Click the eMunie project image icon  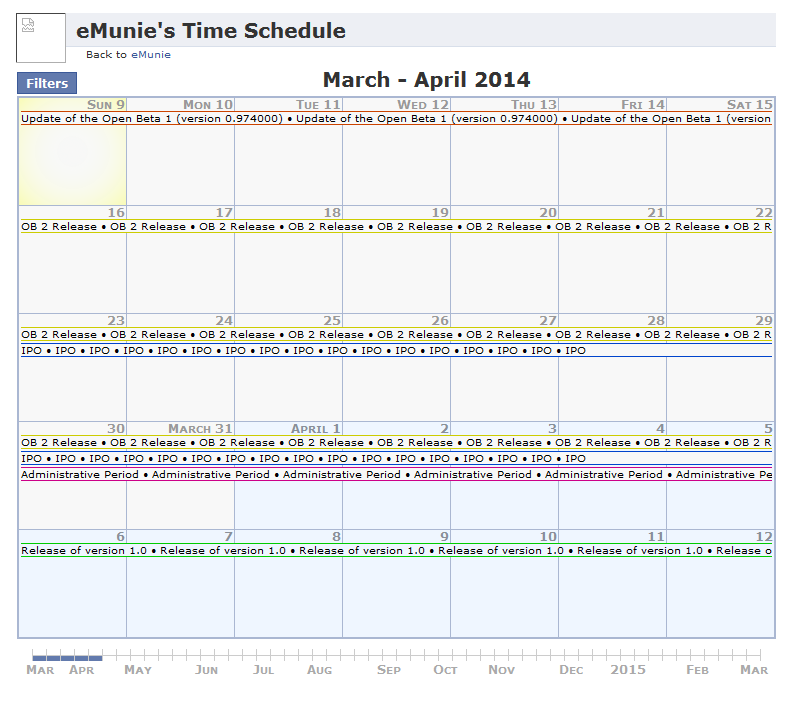pyautogui.click(x=40, y=38)
